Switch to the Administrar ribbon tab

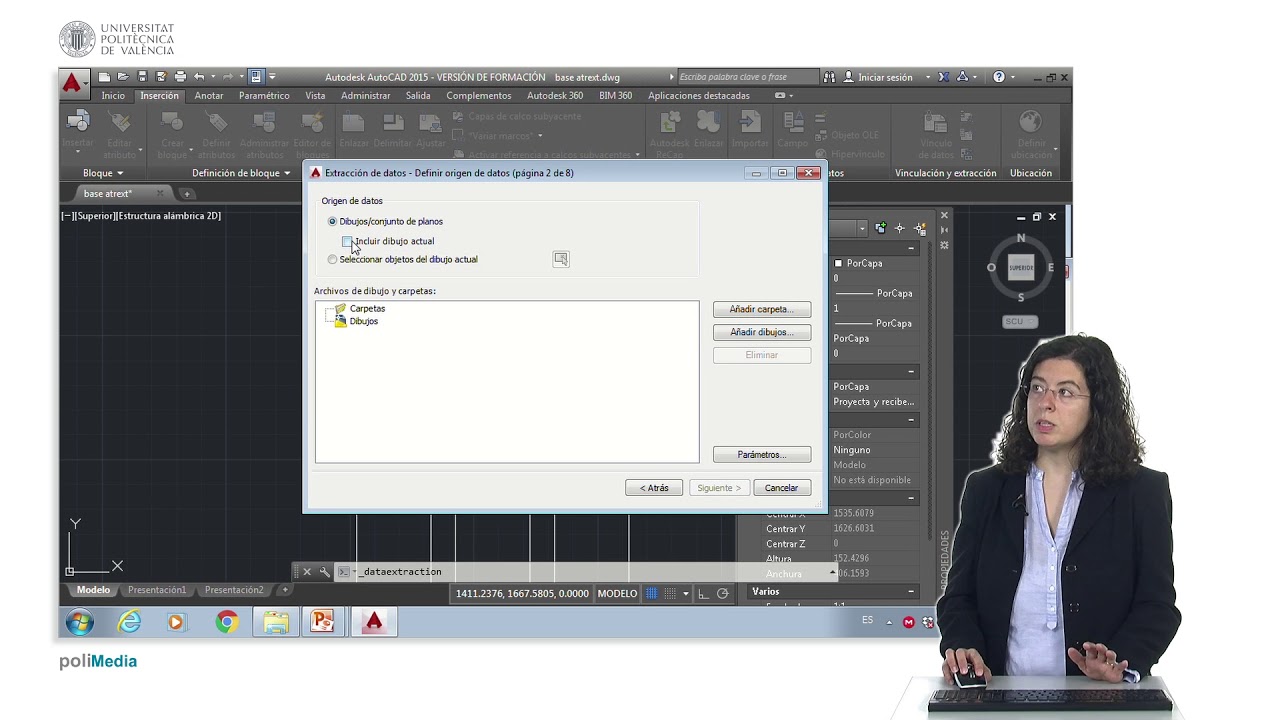pos(366,96)
